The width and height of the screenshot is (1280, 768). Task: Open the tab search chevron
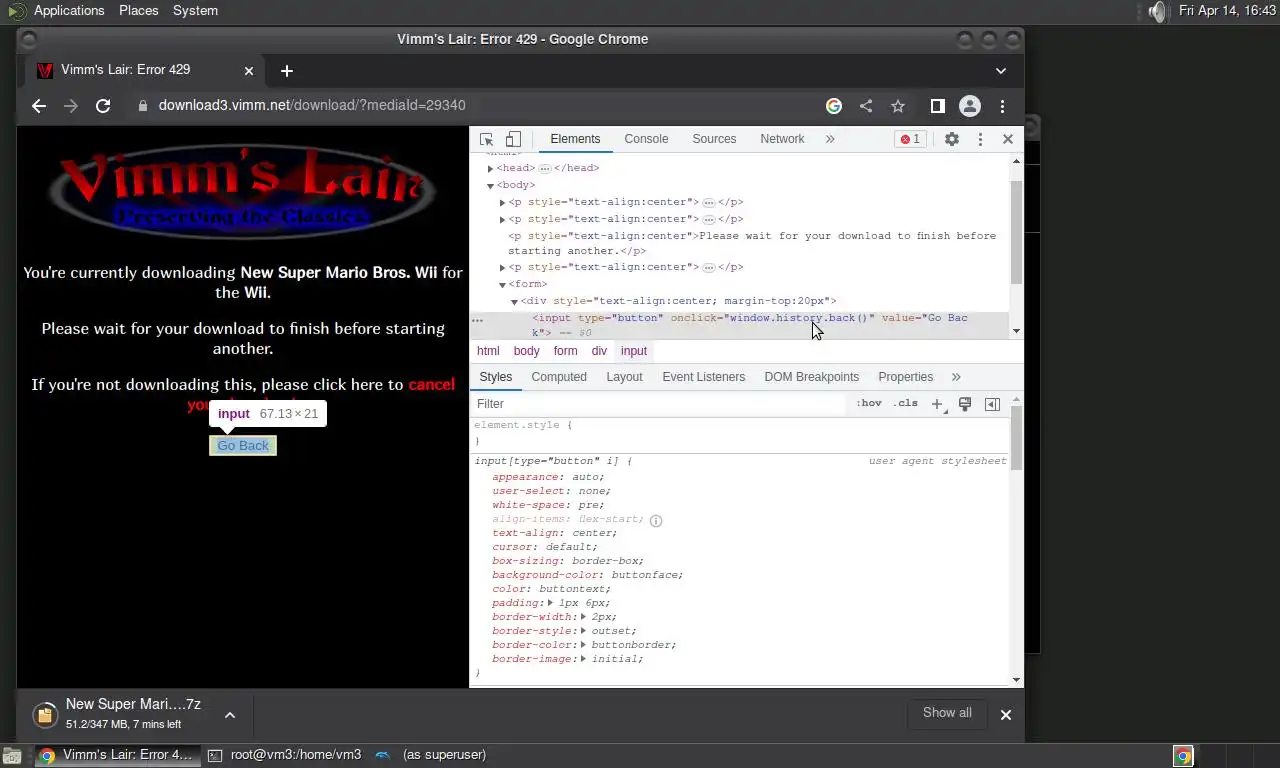pos(1001,71)
